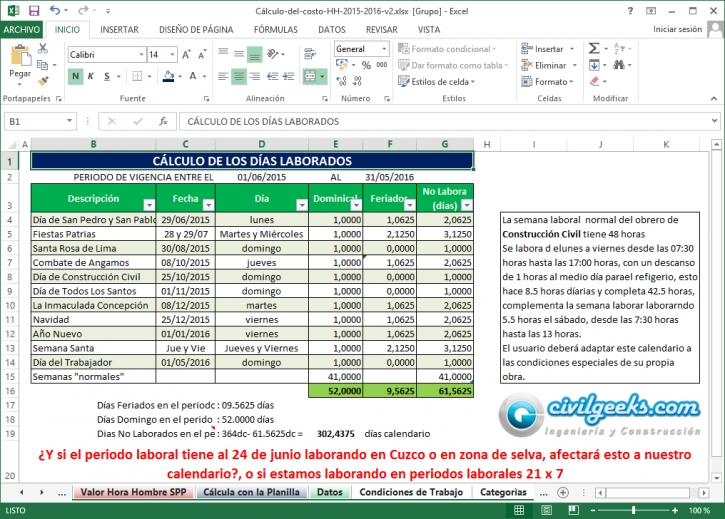Viewport: 725px width, 519px height.
Task: Open the FÓRMULAS ribbon tab
Action: click(275, 30)
